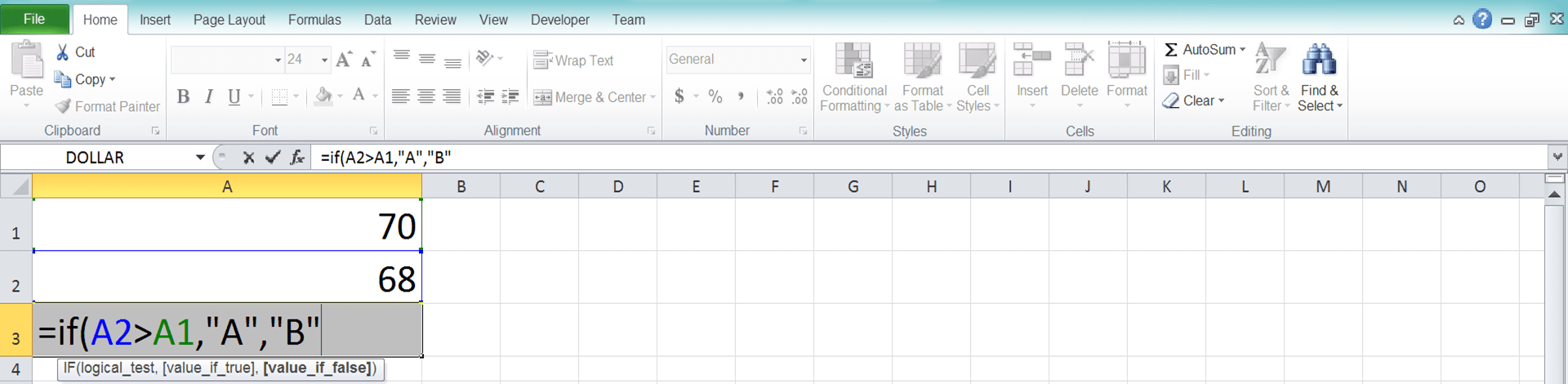Open Format as Table gallery
Screen dimensions: 1568x384
coord(923,77)
